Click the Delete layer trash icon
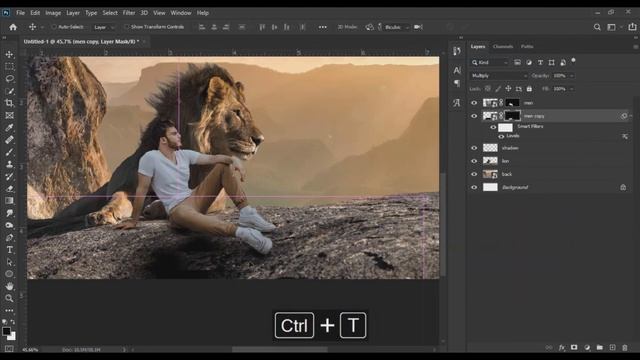This screenshot has width=640, height=360. (x=625, y=347)
